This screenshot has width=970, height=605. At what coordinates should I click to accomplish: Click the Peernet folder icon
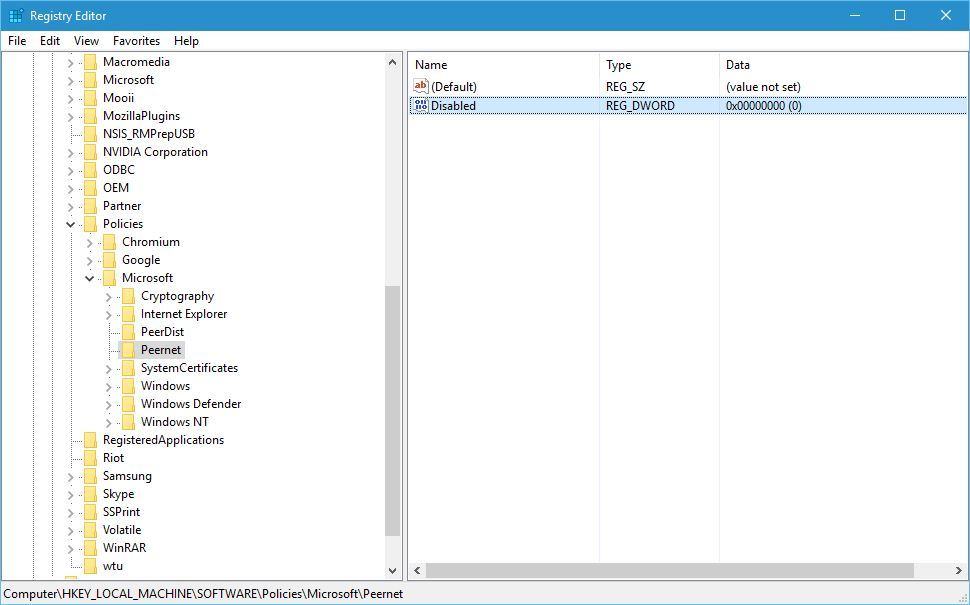(128, 350)
